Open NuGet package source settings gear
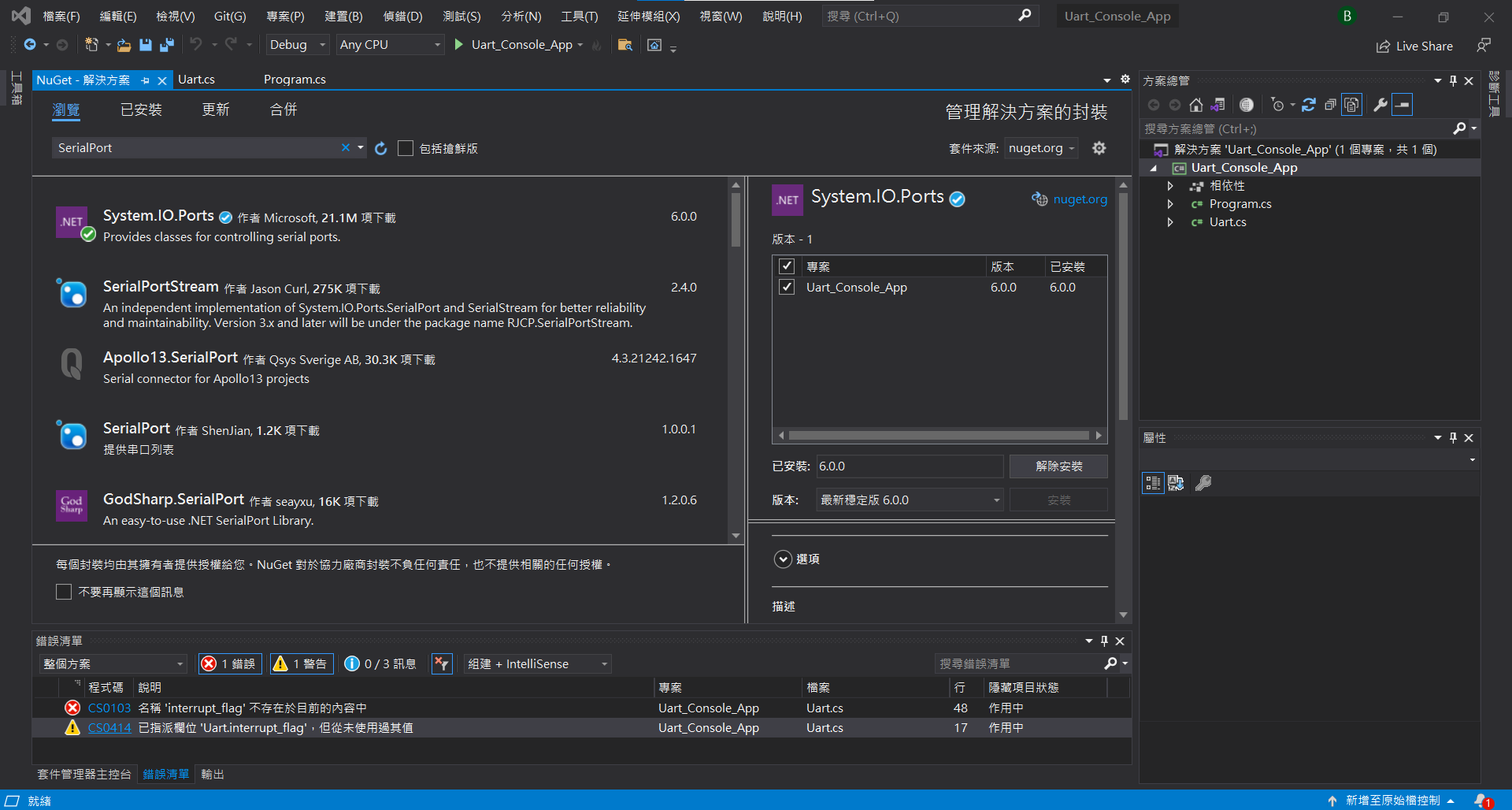Viewport: 1512px width, 810px height. pos(1099,148)
